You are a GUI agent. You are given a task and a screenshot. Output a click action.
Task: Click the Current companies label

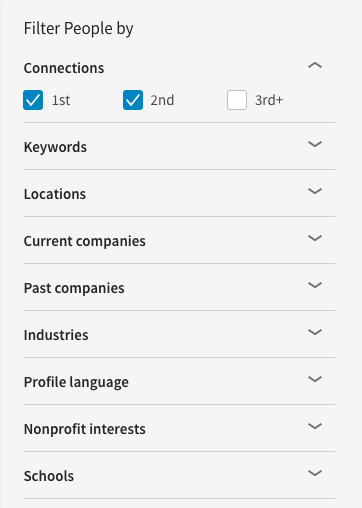[85, 241]
